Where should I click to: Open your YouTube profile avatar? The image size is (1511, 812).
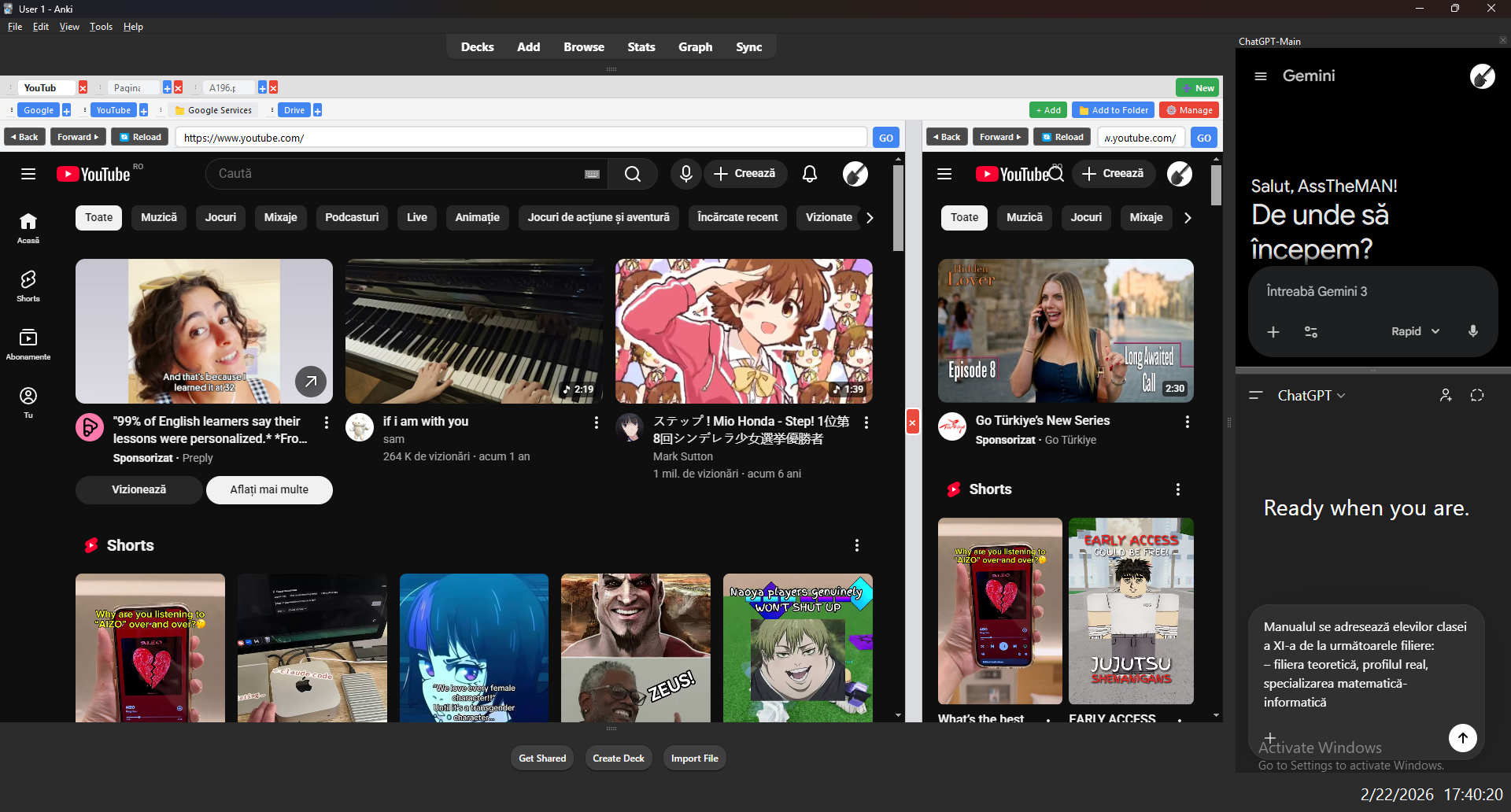(x=855, y=173)
